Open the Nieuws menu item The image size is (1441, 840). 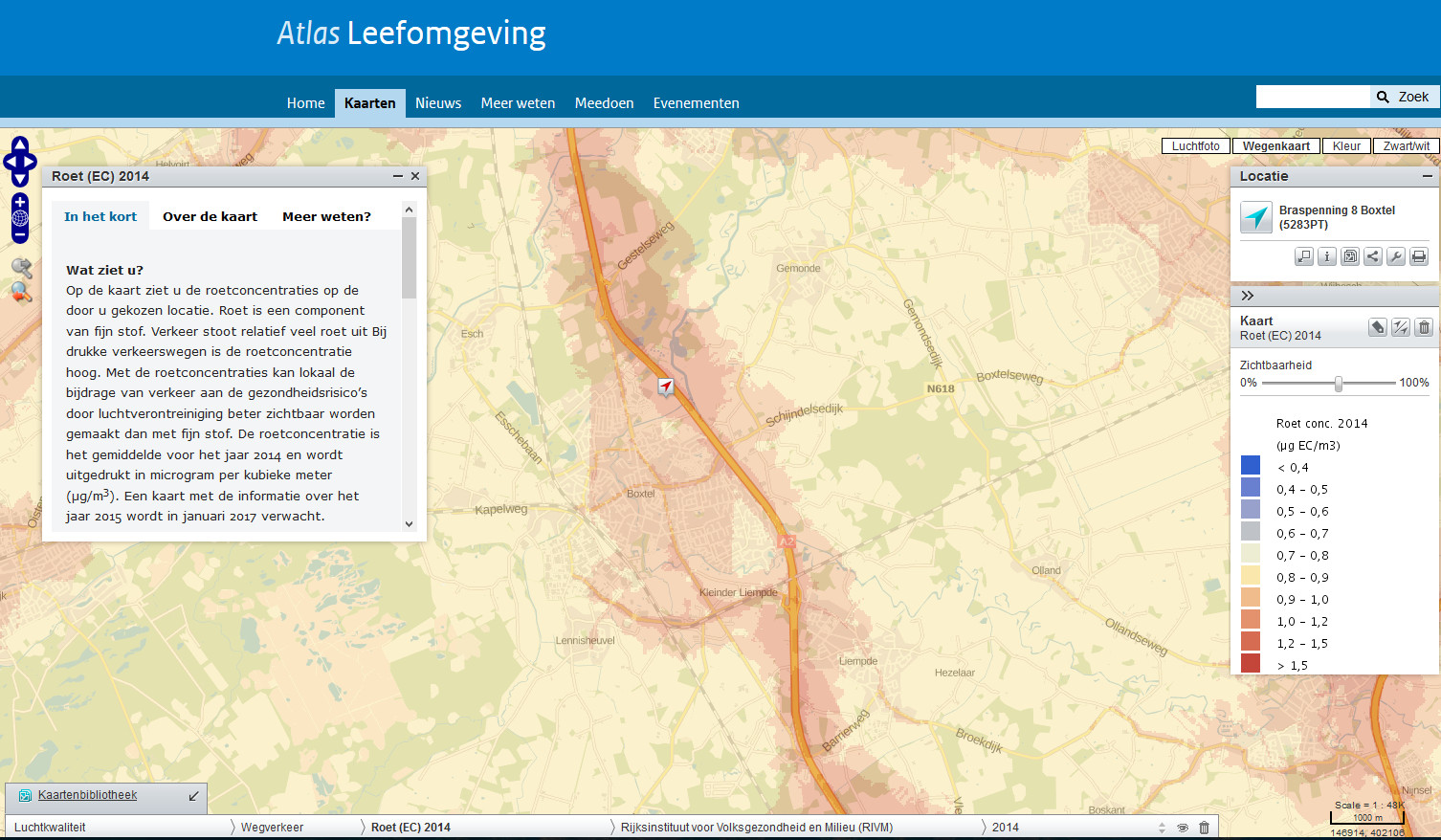point(438,103)
